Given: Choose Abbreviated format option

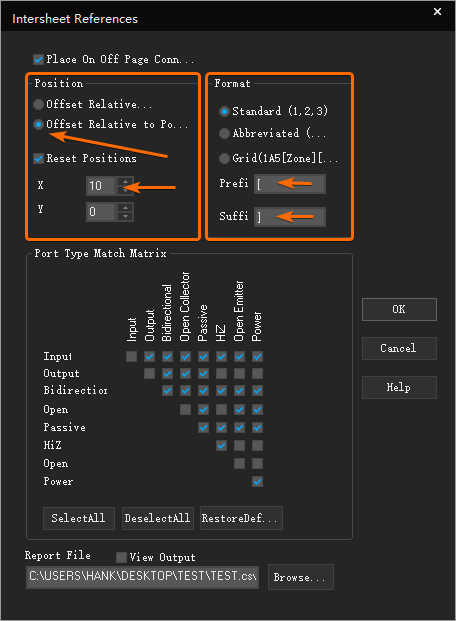Looking at the screenshot, I should point(224,134).
